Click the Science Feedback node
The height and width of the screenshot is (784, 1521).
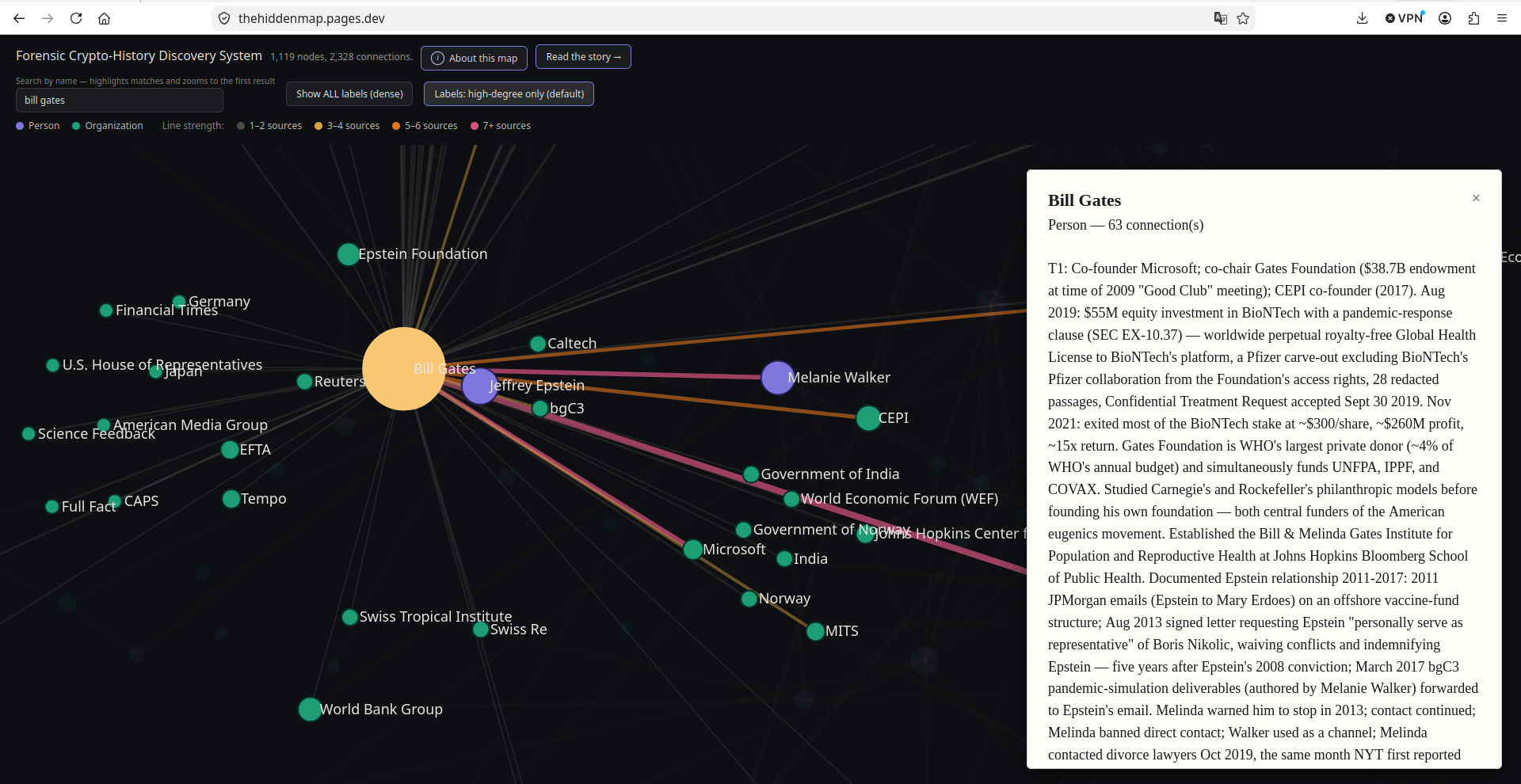coord(29,434)
